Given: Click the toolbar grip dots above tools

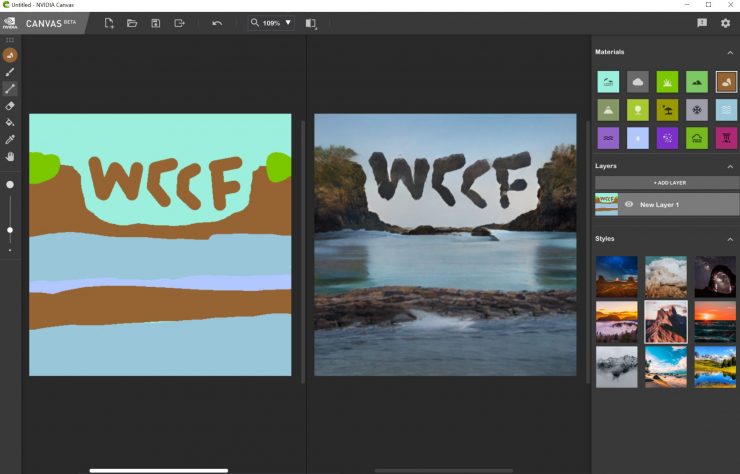Looking at the screenshot, I should (10, 40).
